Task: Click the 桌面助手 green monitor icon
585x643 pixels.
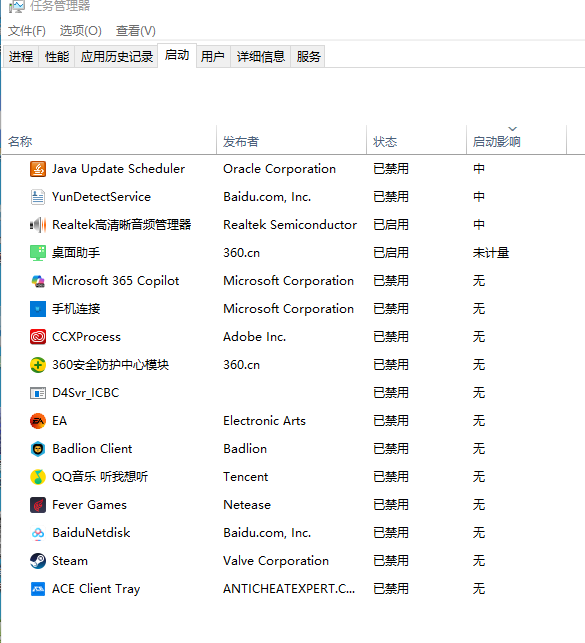Action: tap(38, 253)
